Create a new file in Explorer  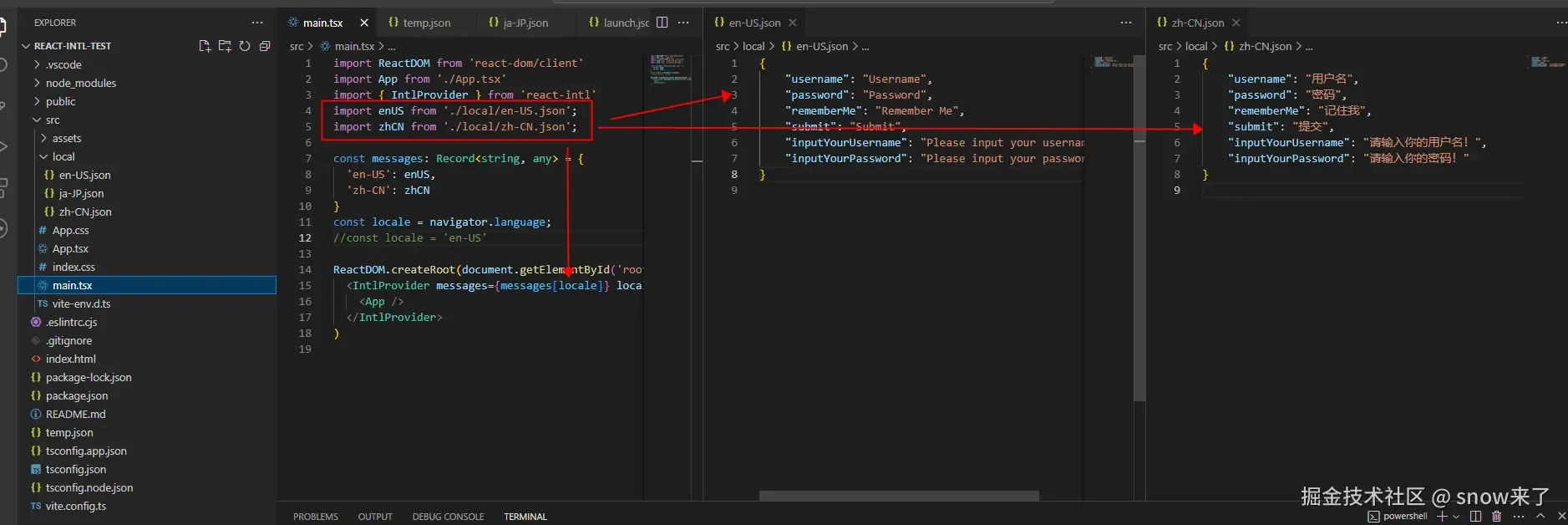(205, 46)
